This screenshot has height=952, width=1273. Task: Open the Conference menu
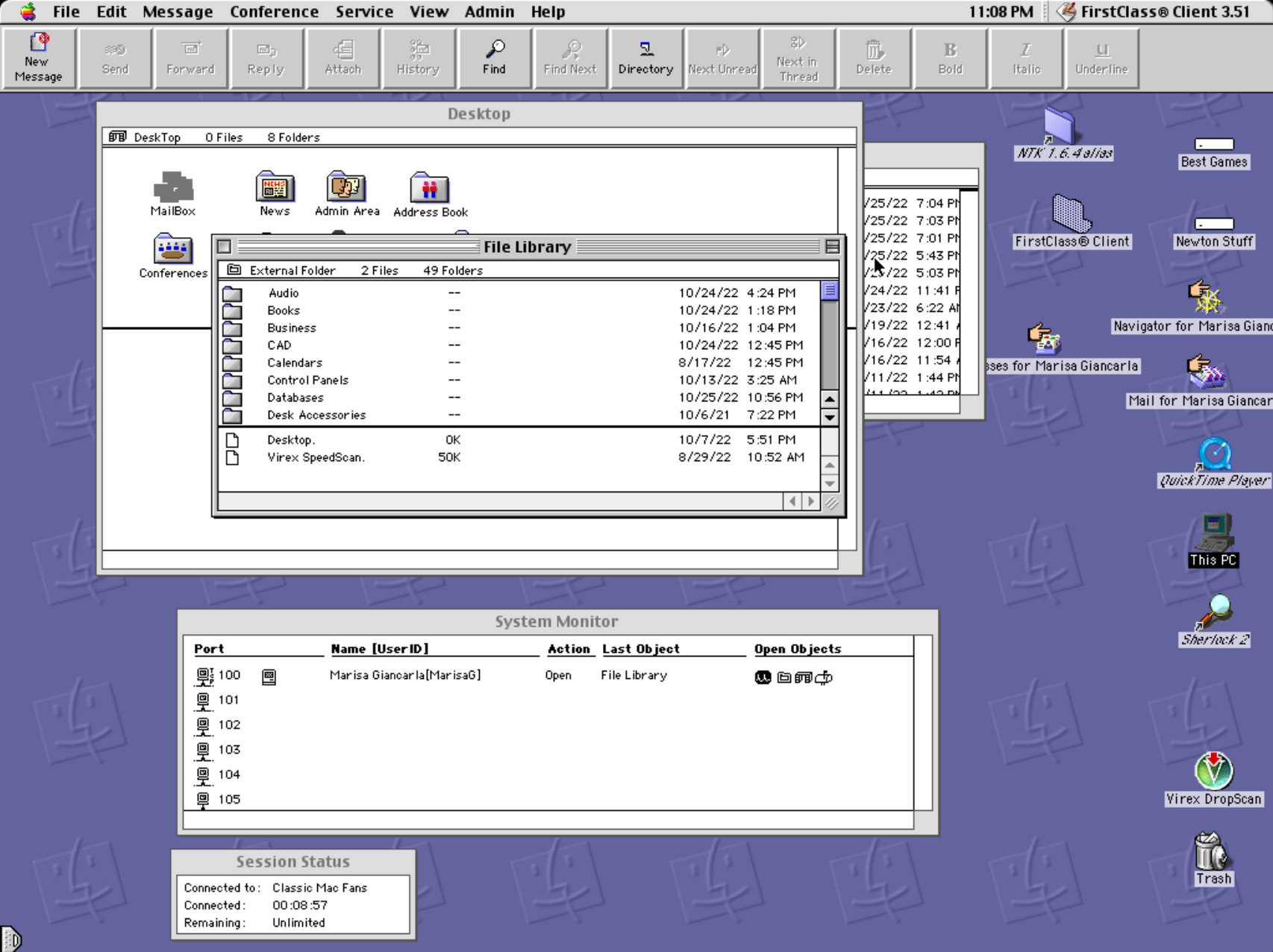tap(274, 11)
